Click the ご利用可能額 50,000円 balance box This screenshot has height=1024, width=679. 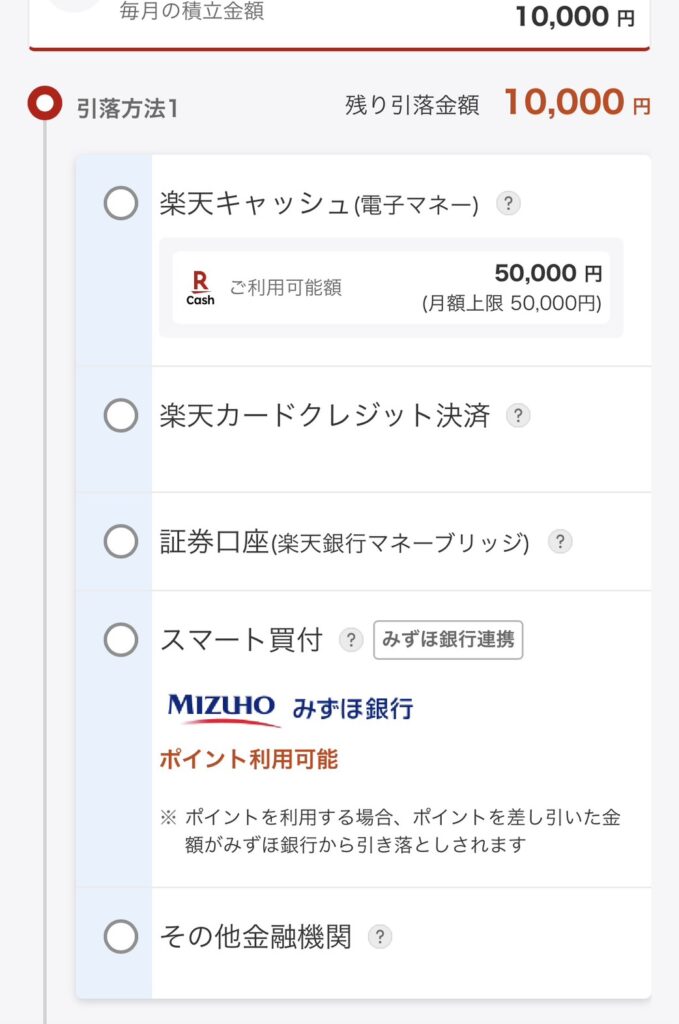[391, 288]
